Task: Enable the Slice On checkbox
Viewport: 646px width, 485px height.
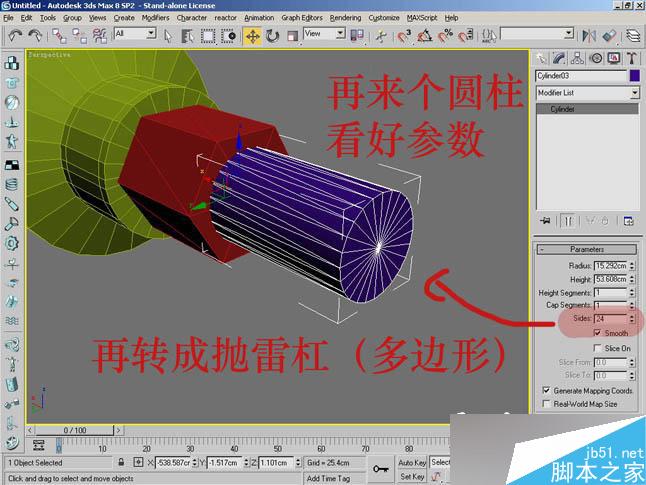Action: click(x=597, y=348)
